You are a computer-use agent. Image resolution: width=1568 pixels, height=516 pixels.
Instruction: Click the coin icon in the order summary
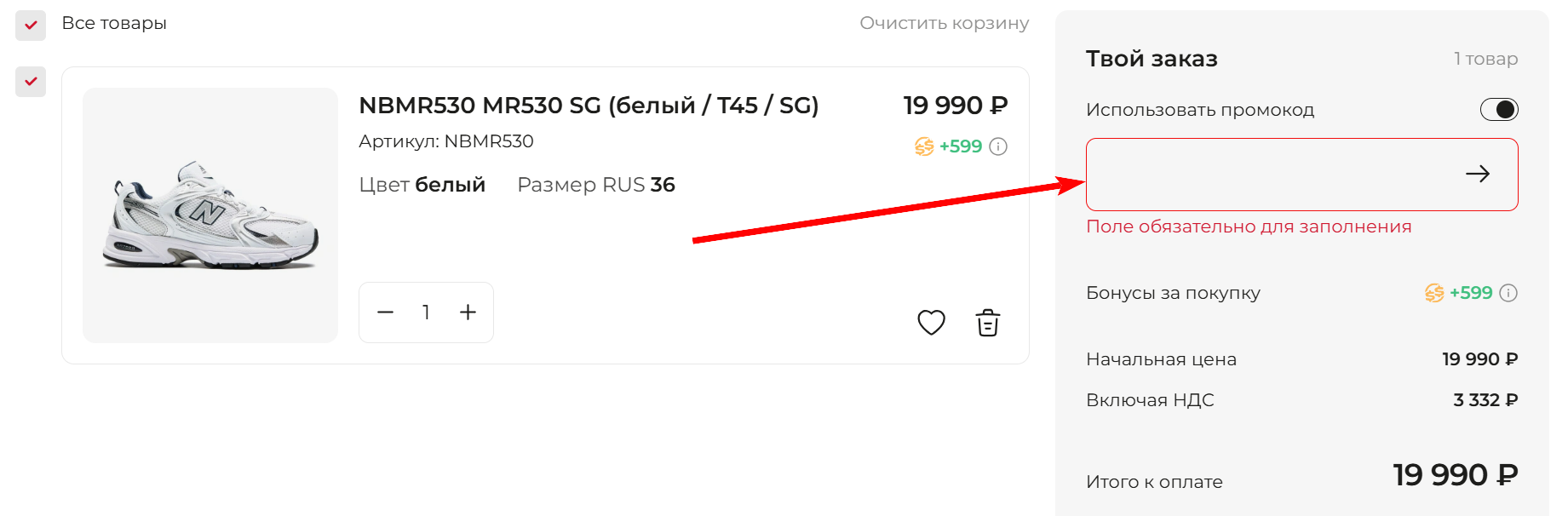click(x=1435, y=293)
